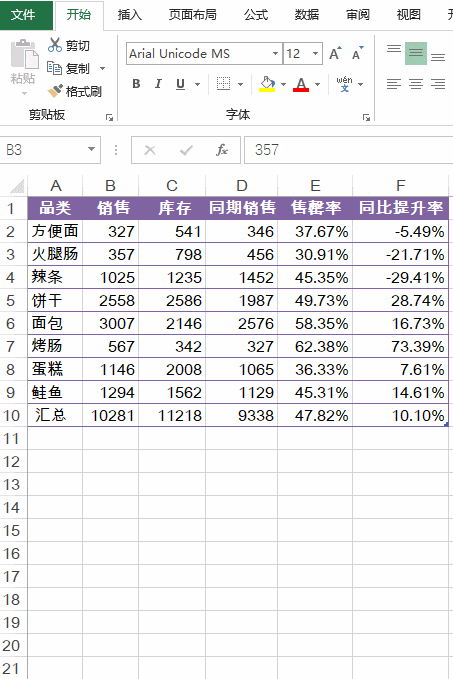
Task: Select cell containing 汇总 in row 10
Action: (x=55, y=415)
